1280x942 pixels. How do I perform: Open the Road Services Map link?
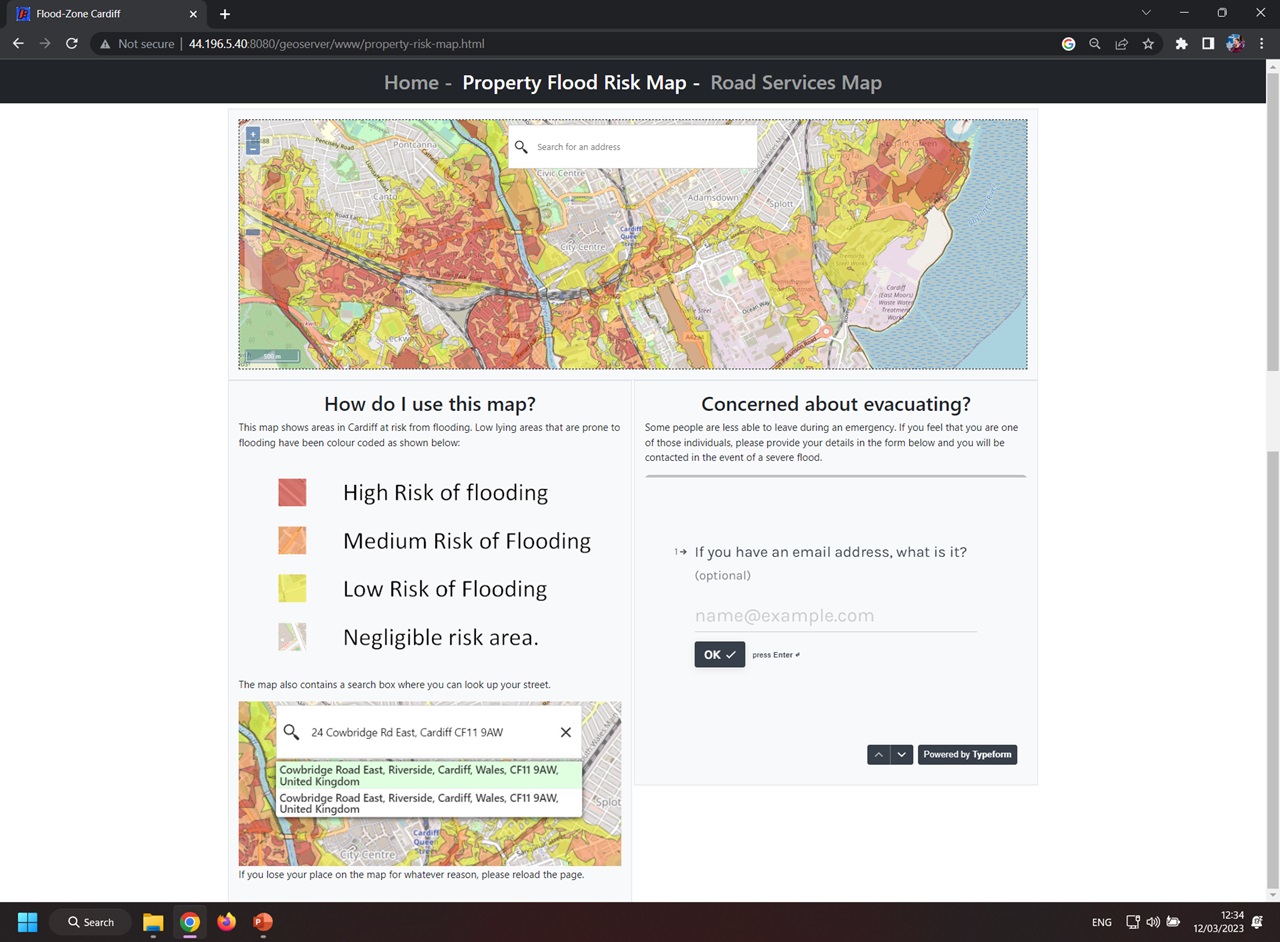click(x=796, y=83)
